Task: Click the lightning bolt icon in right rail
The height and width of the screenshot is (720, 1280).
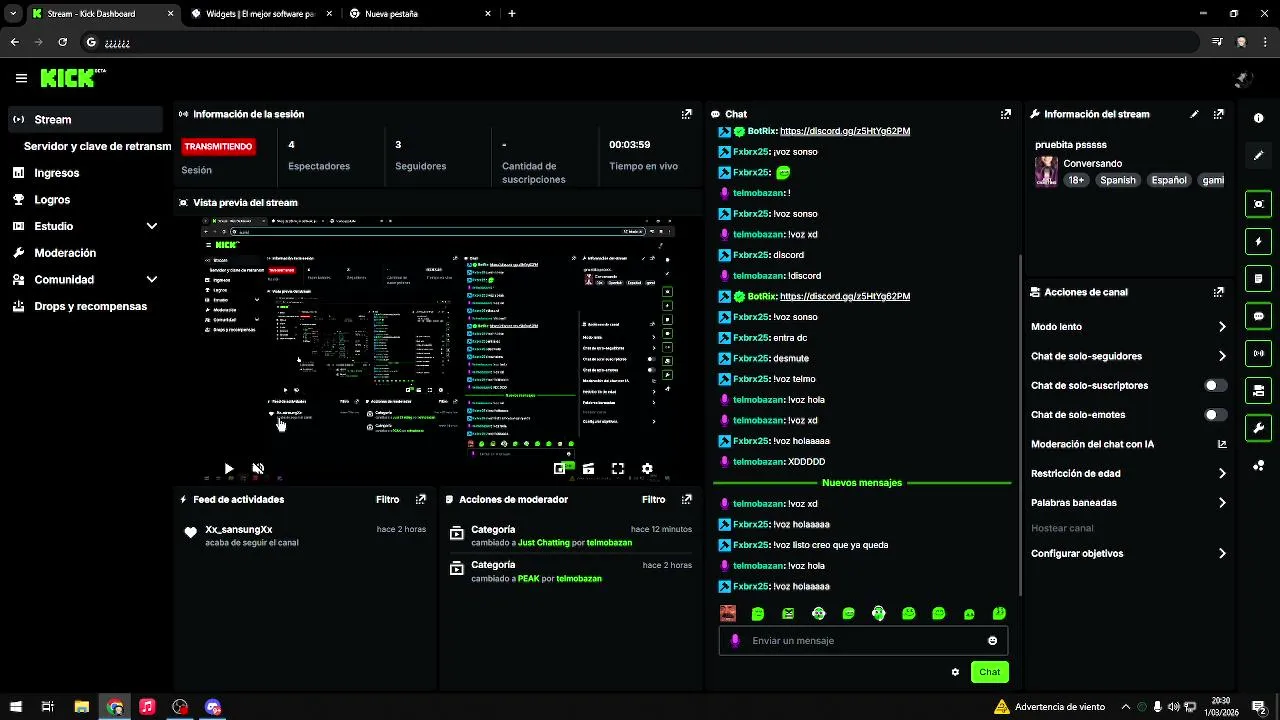Action: [x=1258, y=241]
